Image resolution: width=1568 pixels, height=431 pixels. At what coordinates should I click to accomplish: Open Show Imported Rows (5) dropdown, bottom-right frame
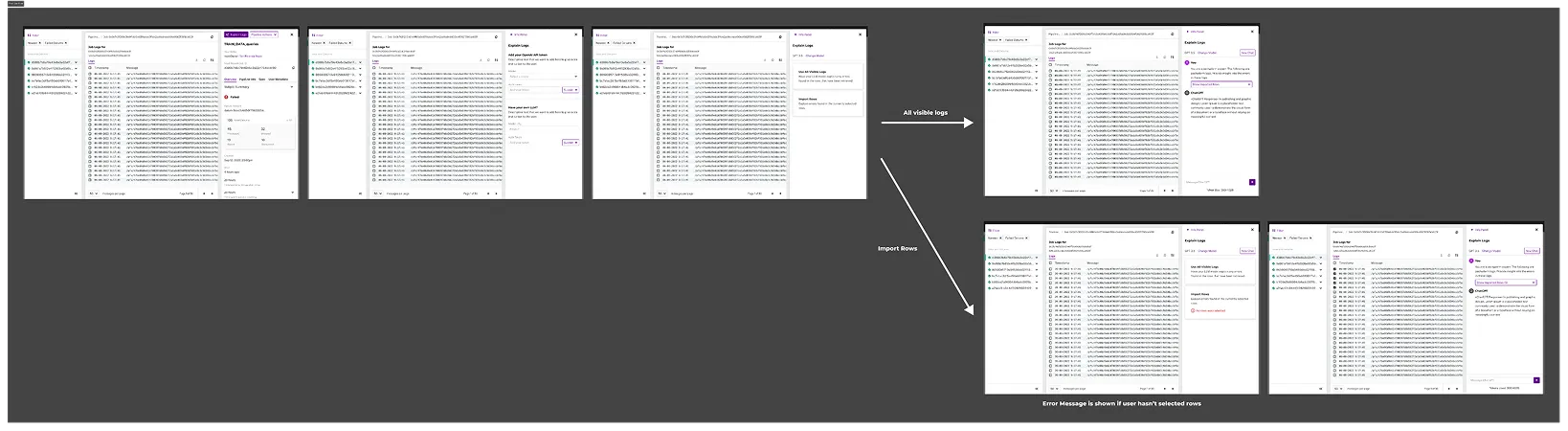(x=1506, y=283)
